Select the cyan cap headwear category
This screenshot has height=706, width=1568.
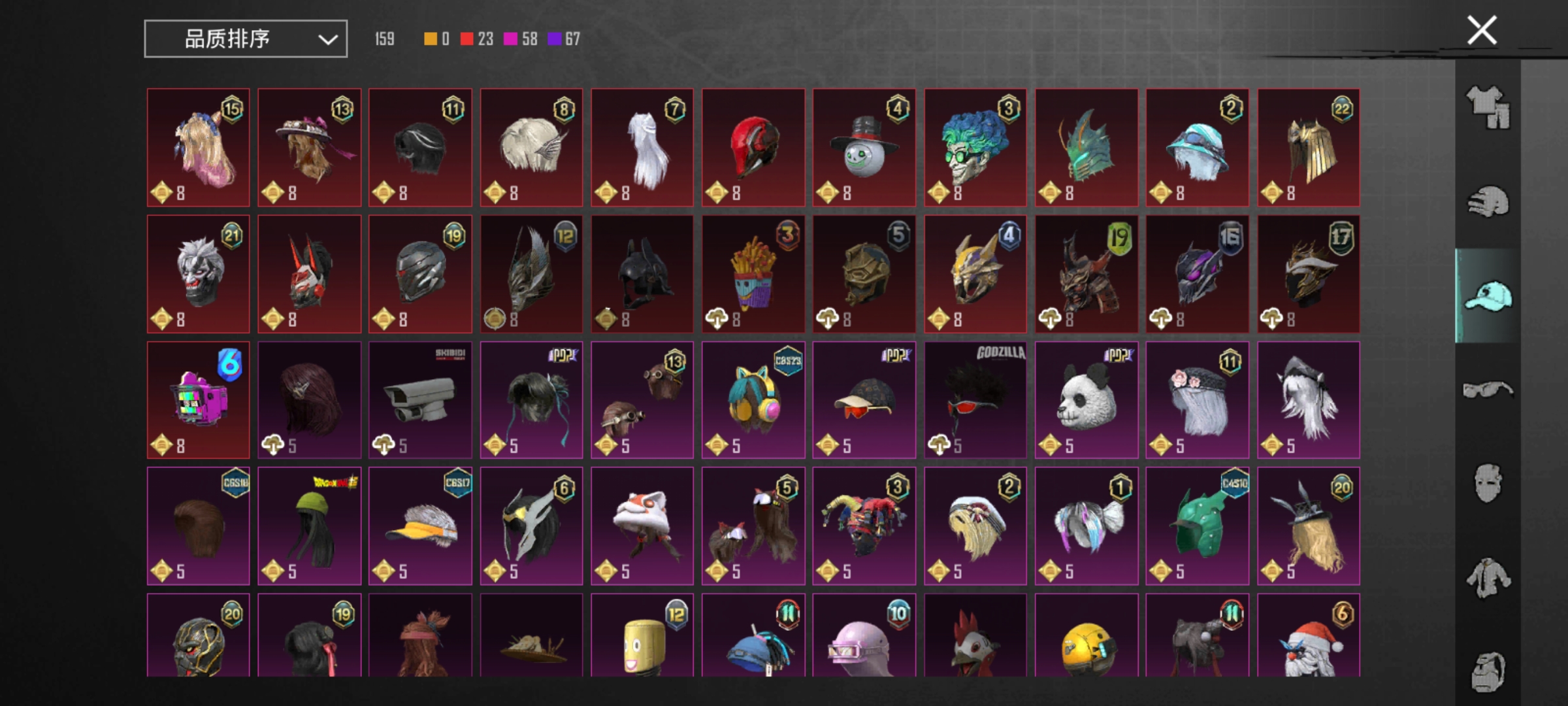coord(1488,296)
